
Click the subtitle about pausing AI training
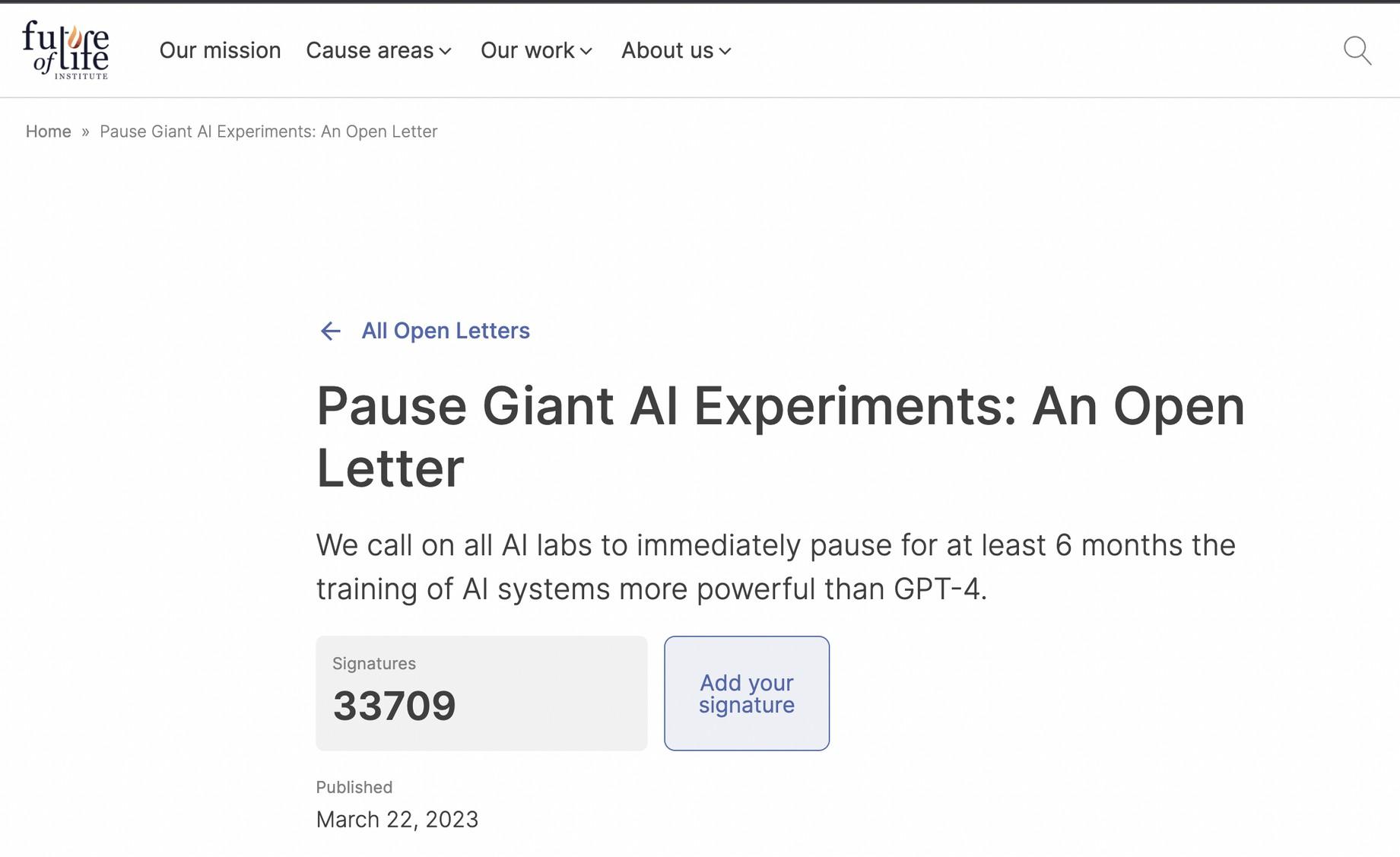click(x=776, y=567)
